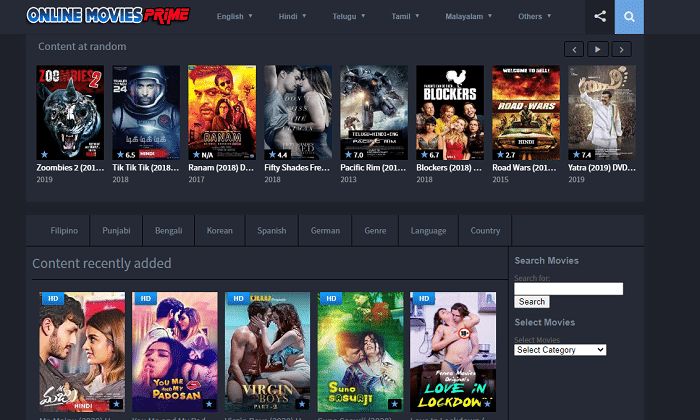Screen dimensions: 700x420
Task: Play the random content carousel
Action: click(x=597, y=49)
